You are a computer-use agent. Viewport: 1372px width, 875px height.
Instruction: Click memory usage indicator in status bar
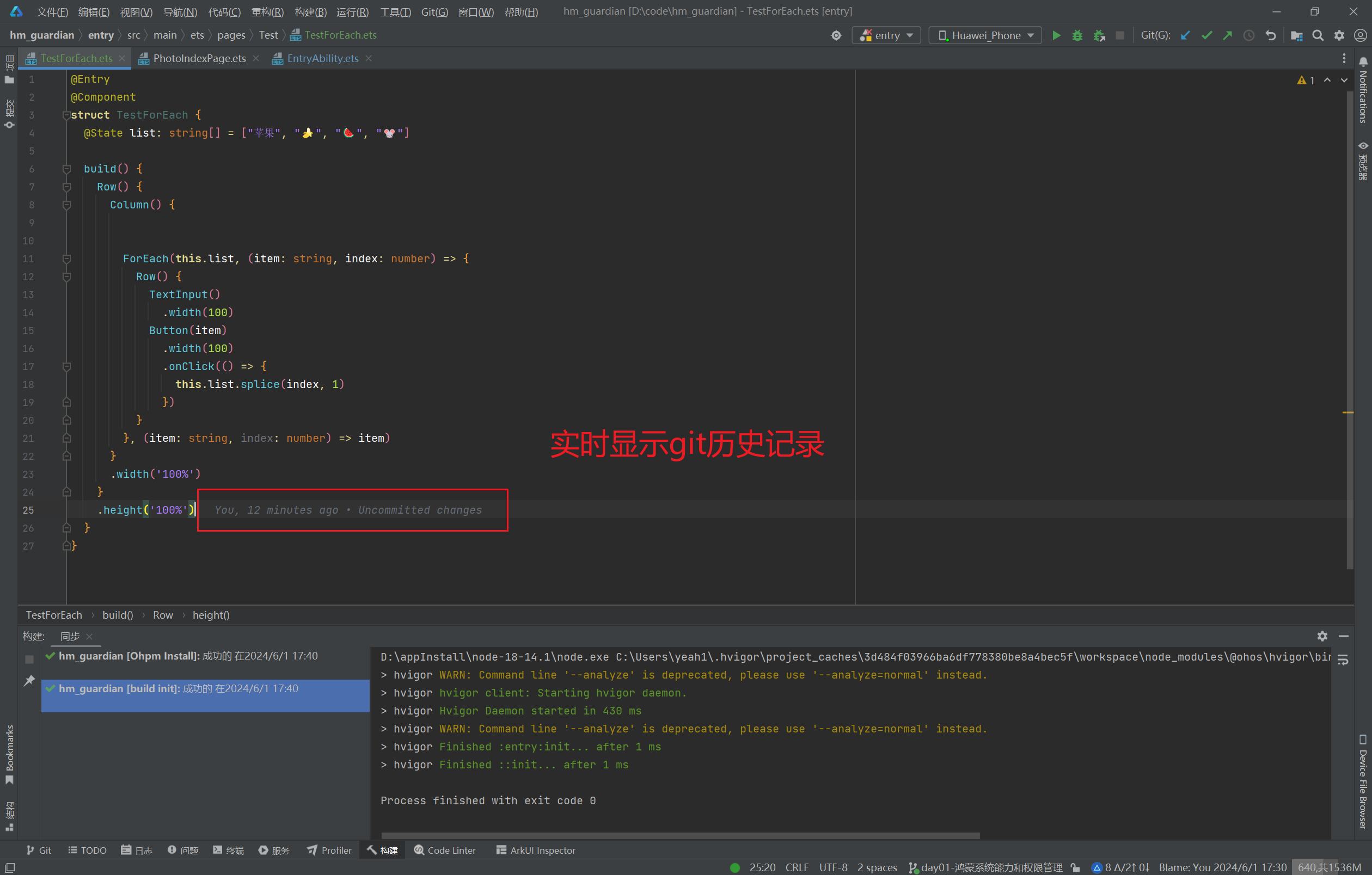point(1330,867)
